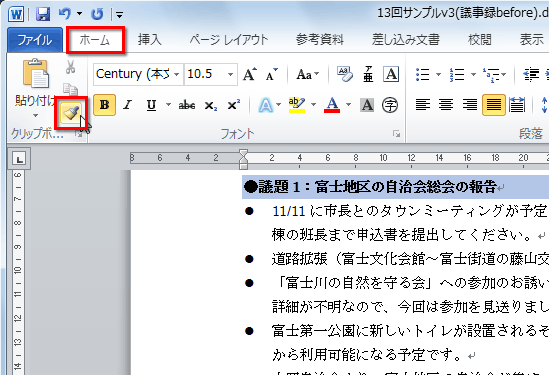Toggle bold formatting

pos(104,105)
